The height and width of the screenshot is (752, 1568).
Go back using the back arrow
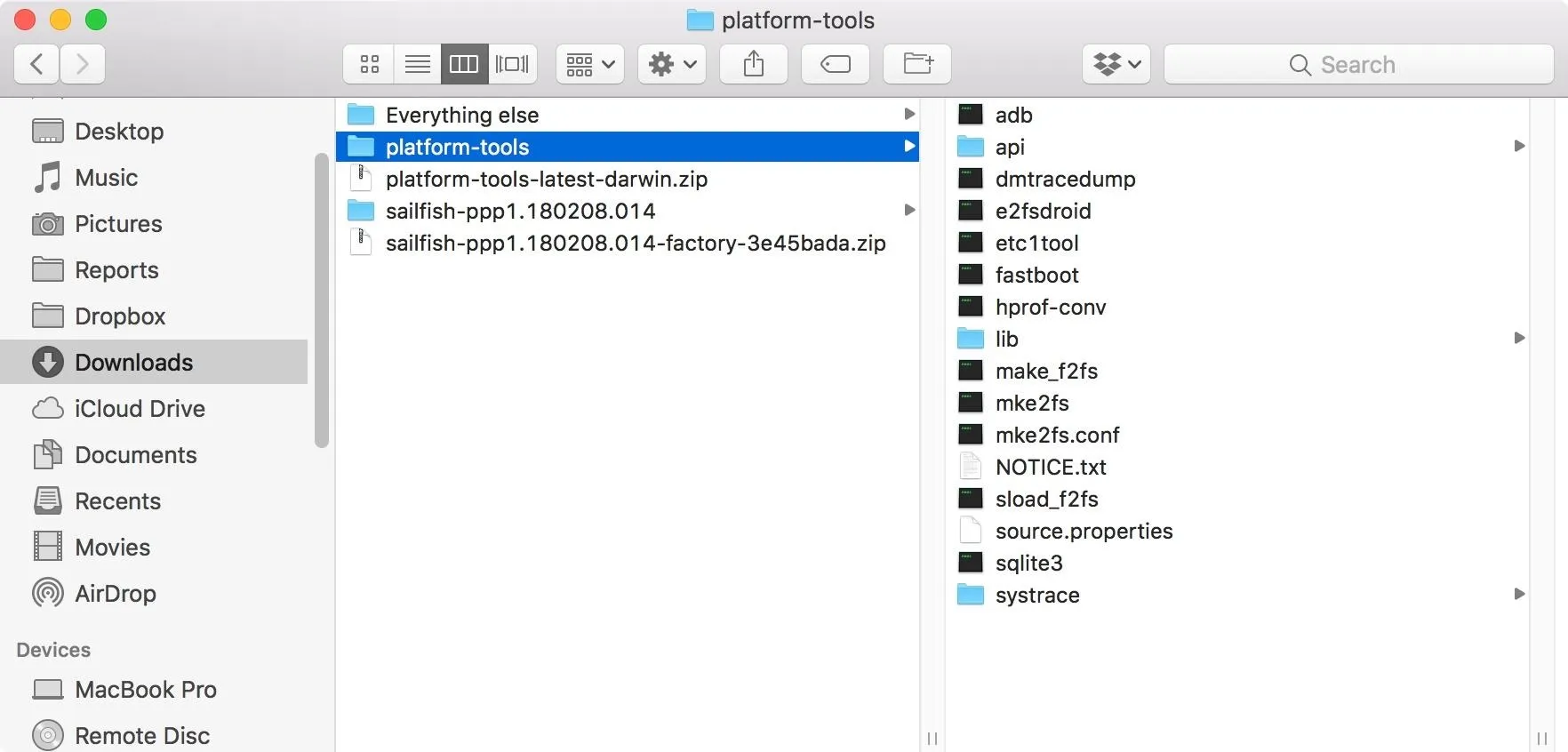pyautogui.click(x=36, y=64)
